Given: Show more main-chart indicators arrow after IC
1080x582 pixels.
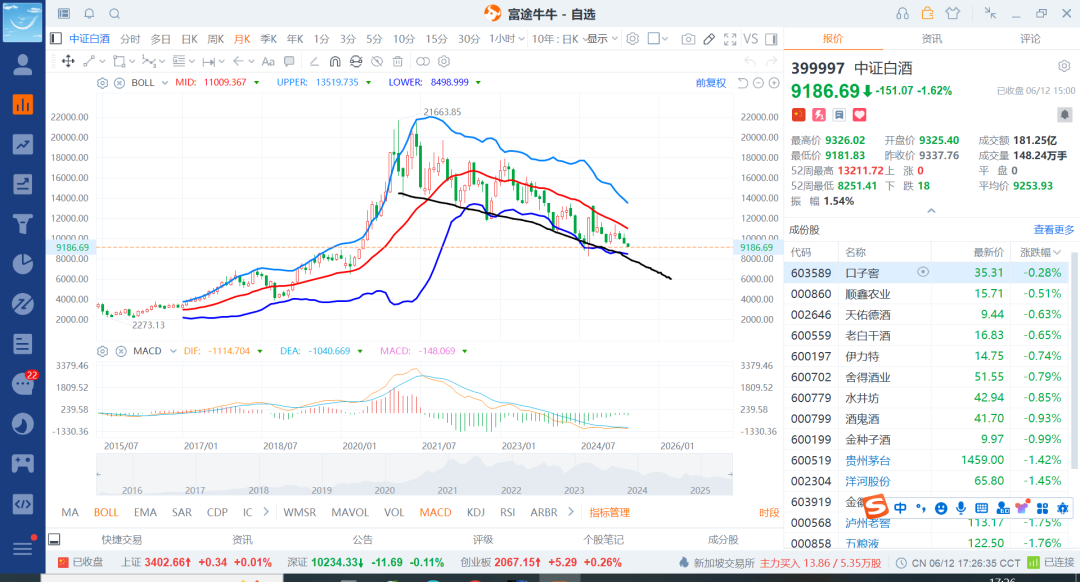Looking at the screenshot, I should (266, 512).
